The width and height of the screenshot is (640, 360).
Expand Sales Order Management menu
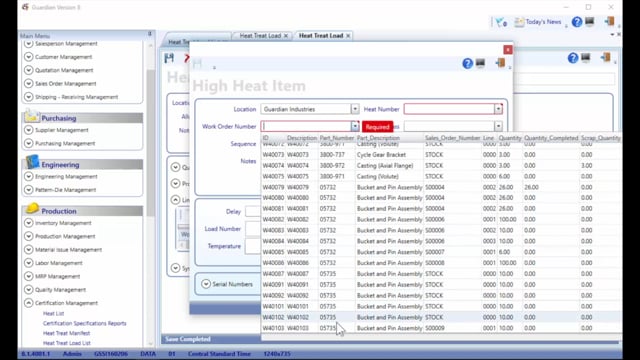pyautogui.click(x=28, y=84)
